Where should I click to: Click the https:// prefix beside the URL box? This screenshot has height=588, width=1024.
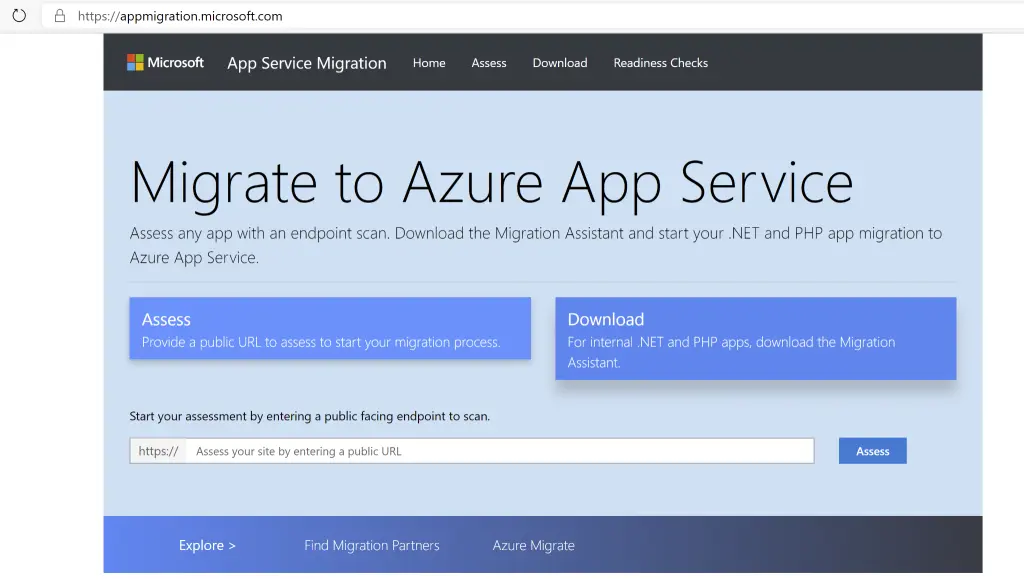(157, 450)
